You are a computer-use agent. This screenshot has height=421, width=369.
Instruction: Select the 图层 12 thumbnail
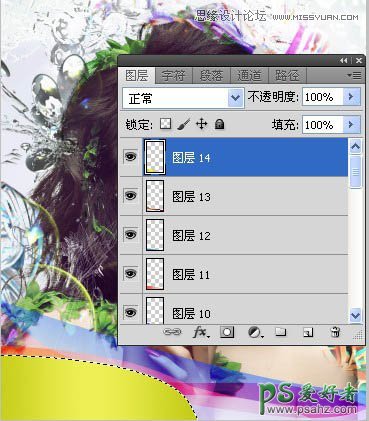(x=155, y=235)
